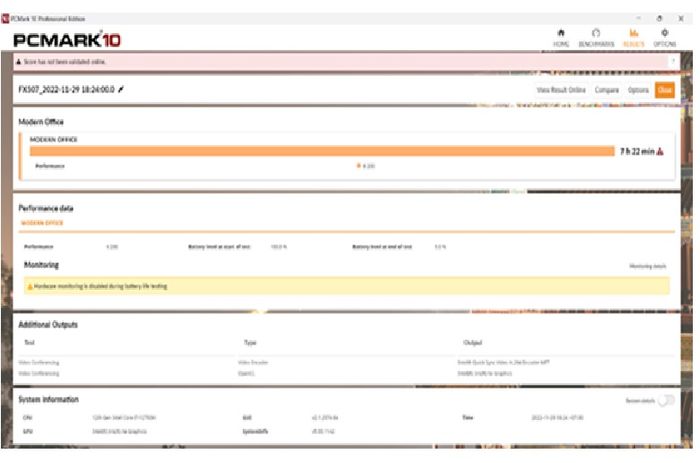Click View Result Online
The width and height of the screenshot is (700, 463).
(x=561, y=90)
